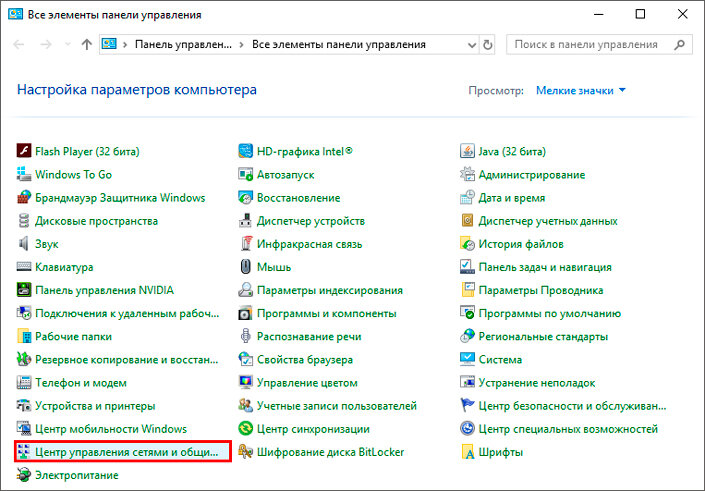Open Центр управления сетями и общи… link
705x491 pixels.
(126, 452)
